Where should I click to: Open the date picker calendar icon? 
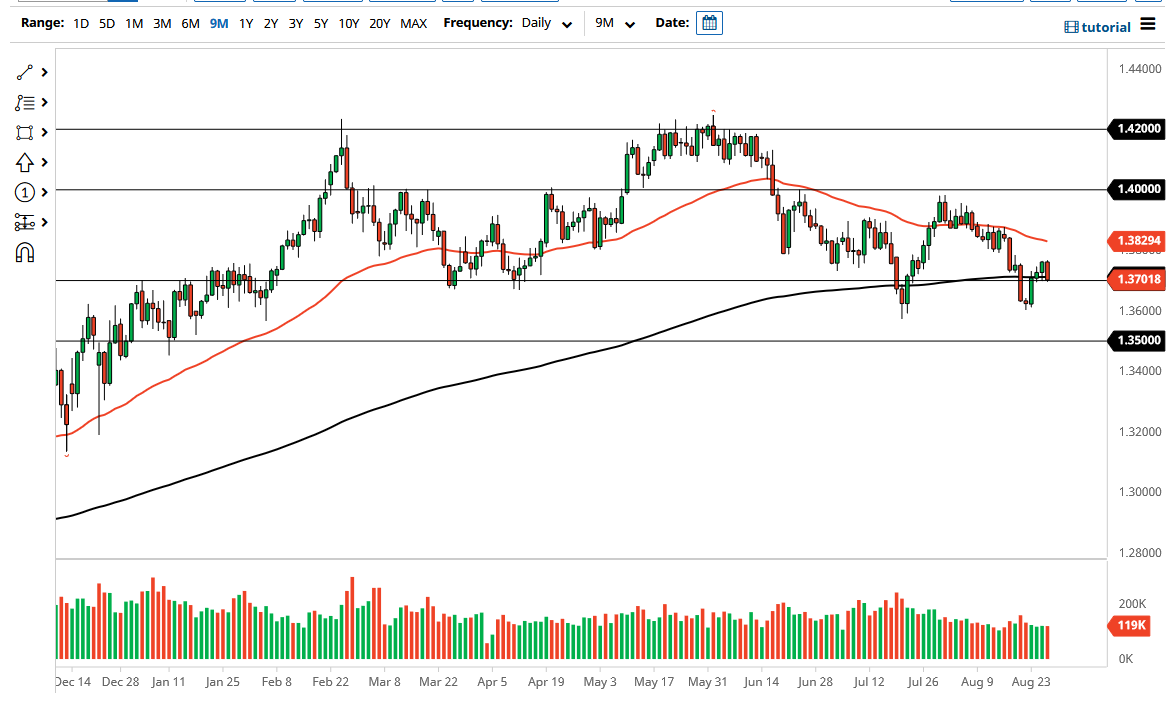[709, 22]
